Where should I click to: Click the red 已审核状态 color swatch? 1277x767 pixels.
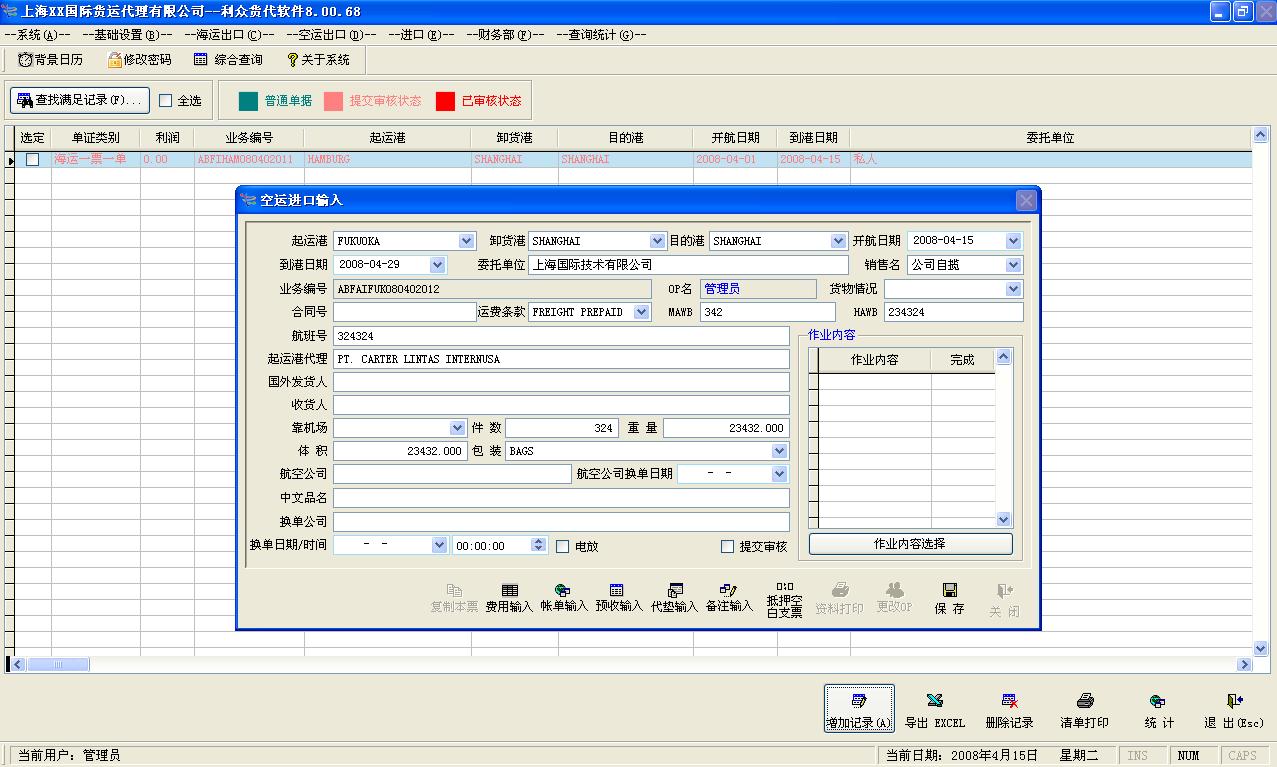click(445, 101)
